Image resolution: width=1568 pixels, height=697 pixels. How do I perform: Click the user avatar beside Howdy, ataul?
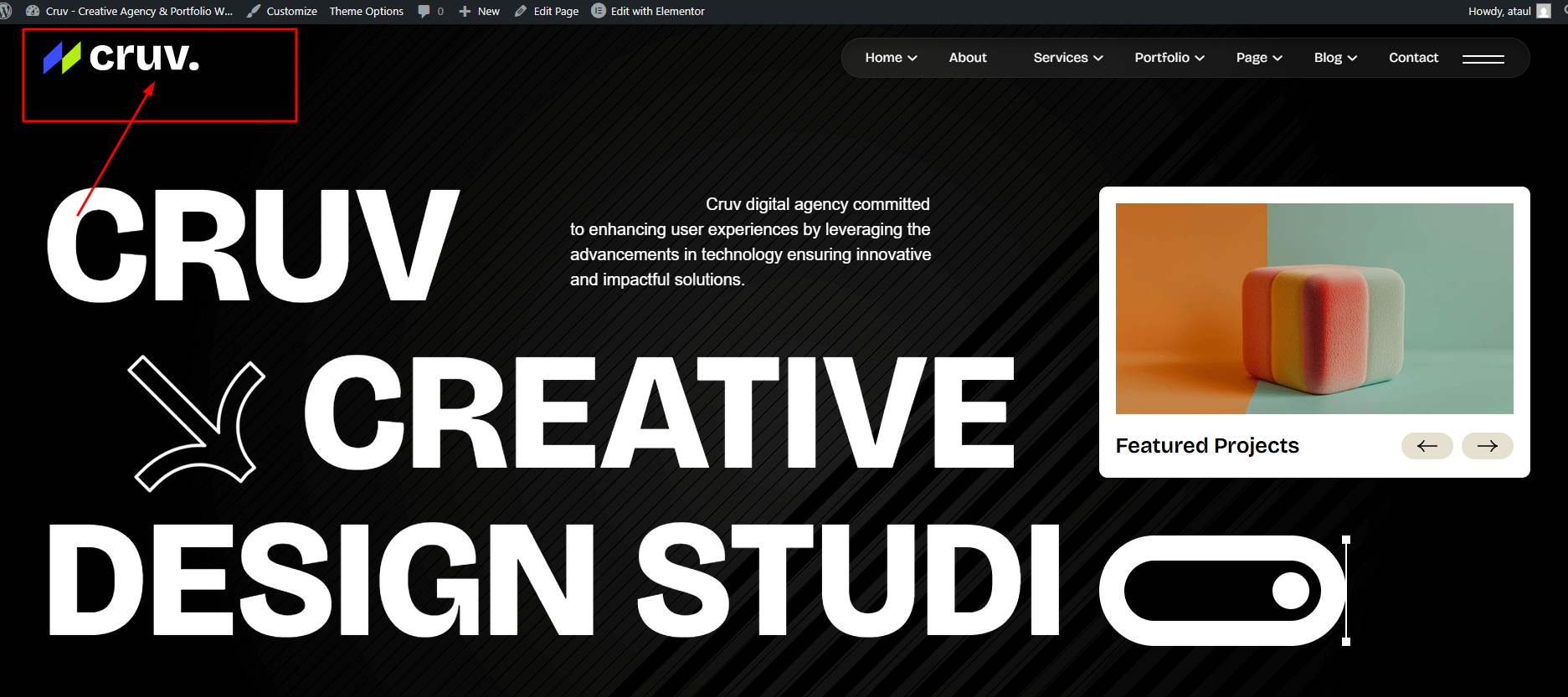(x=1544, y=11)
